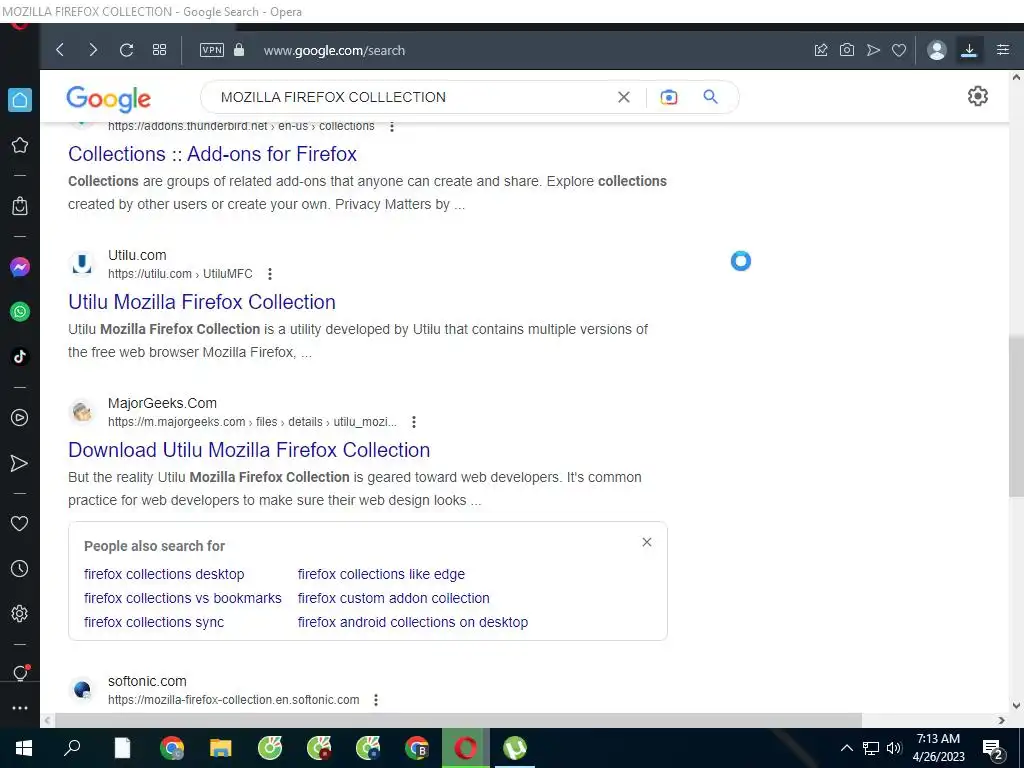Open the sidebar player icon
Image resolution: width=1024 pixels, height=768 pixels.
pos(20,417)
